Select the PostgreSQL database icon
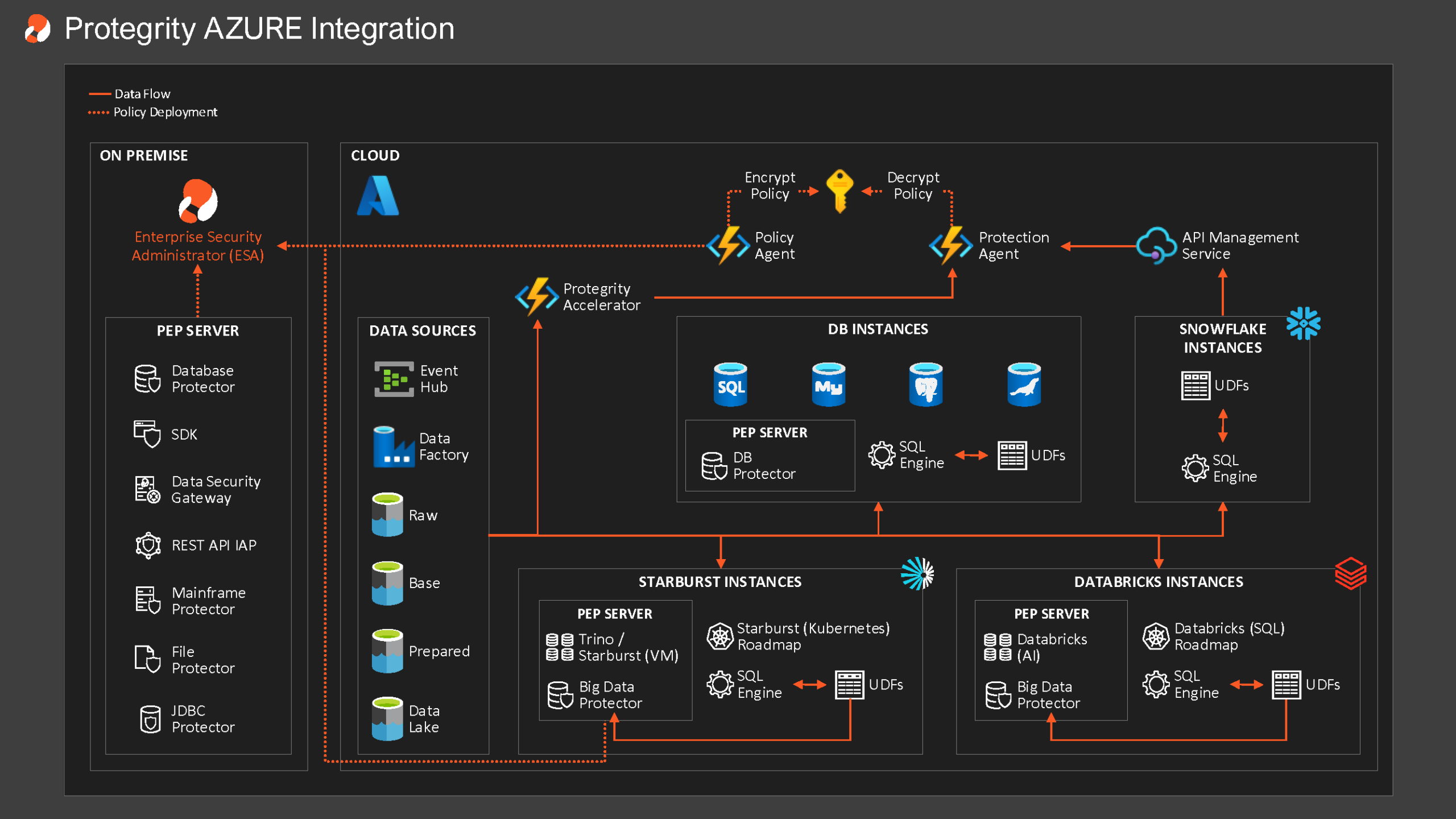Viewport: 1456px width, 819px height. click(x=926, y=384)
